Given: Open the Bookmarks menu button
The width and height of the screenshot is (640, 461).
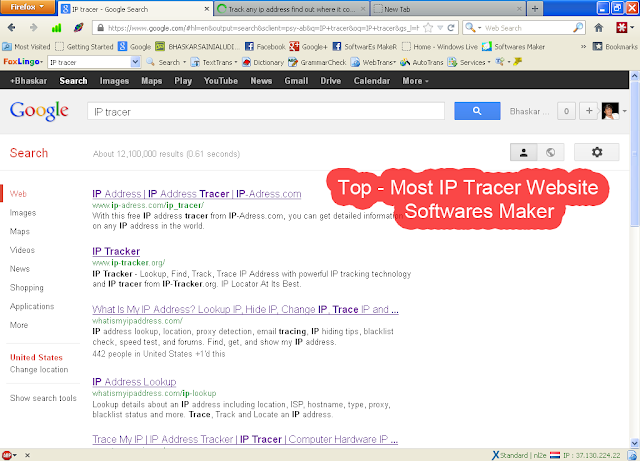Looking at the screenshot, I should 615,47.
